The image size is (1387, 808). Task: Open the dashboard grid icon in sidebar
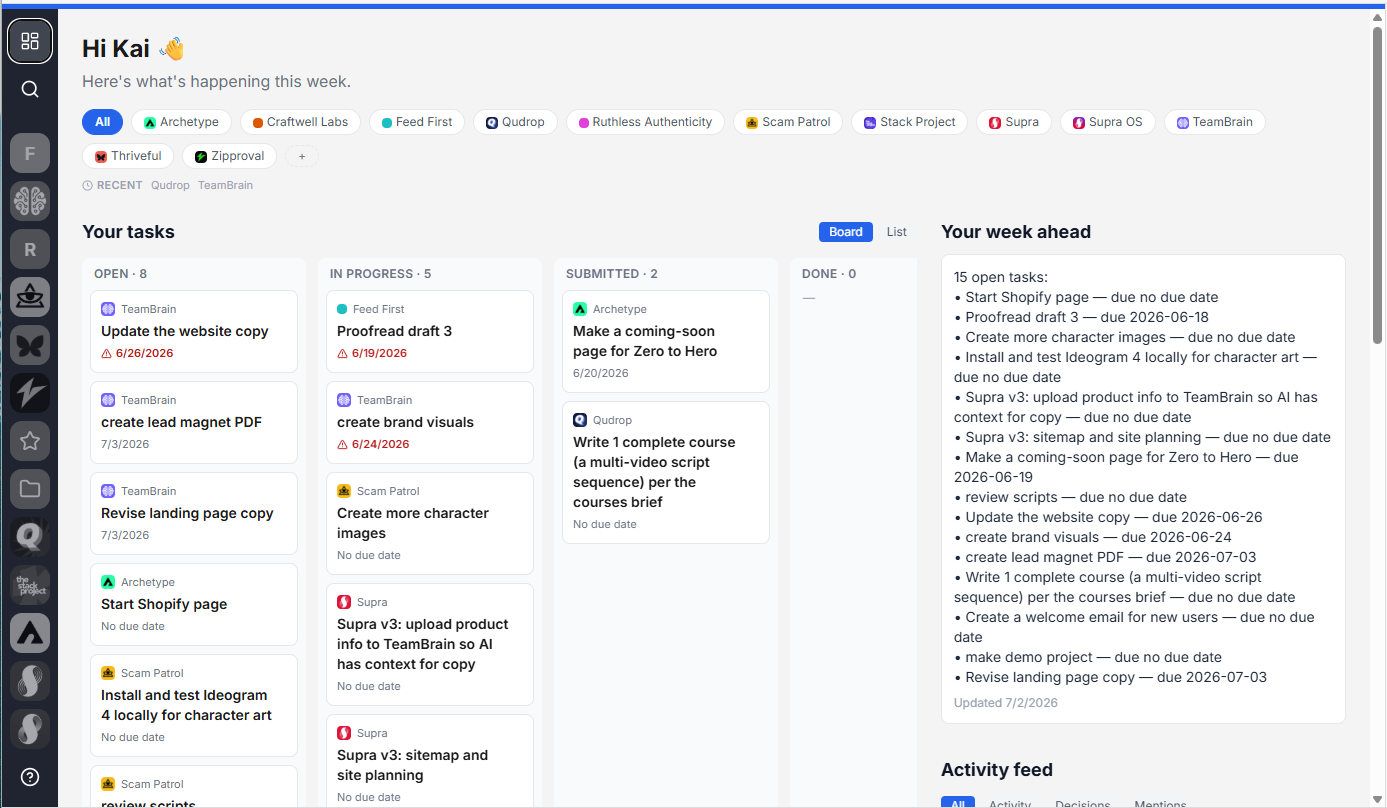tap(30, 41)
